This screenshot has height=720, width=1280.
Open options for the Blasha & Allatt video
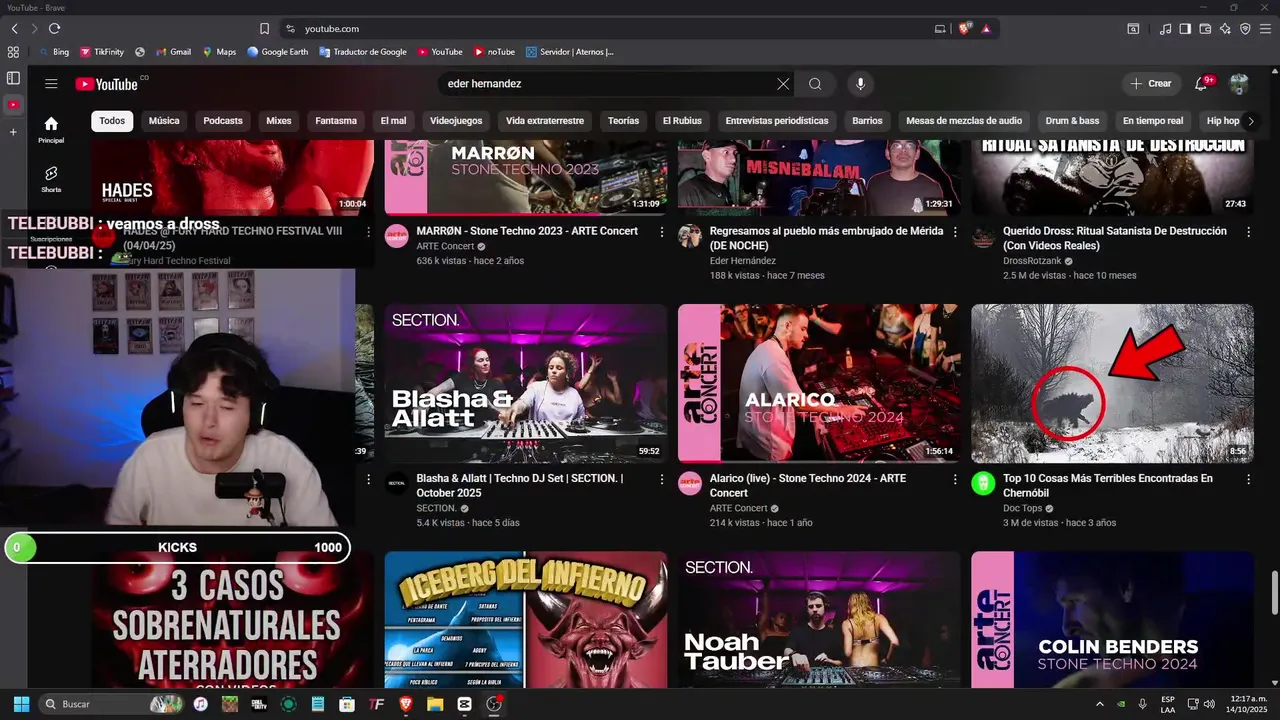click(x=661, y=479)
